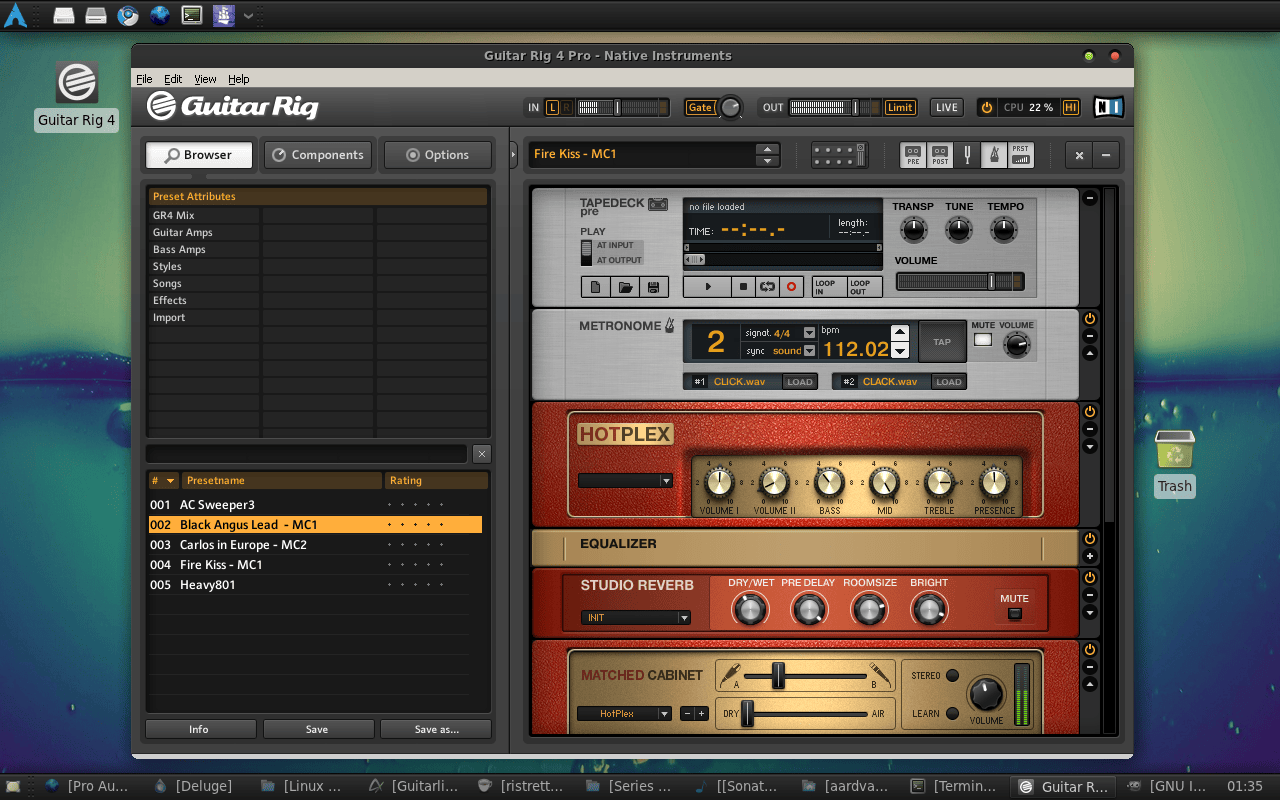1280x800 pixels.
Task: Start recording in Tapedeck
Action: pos(791,287)
